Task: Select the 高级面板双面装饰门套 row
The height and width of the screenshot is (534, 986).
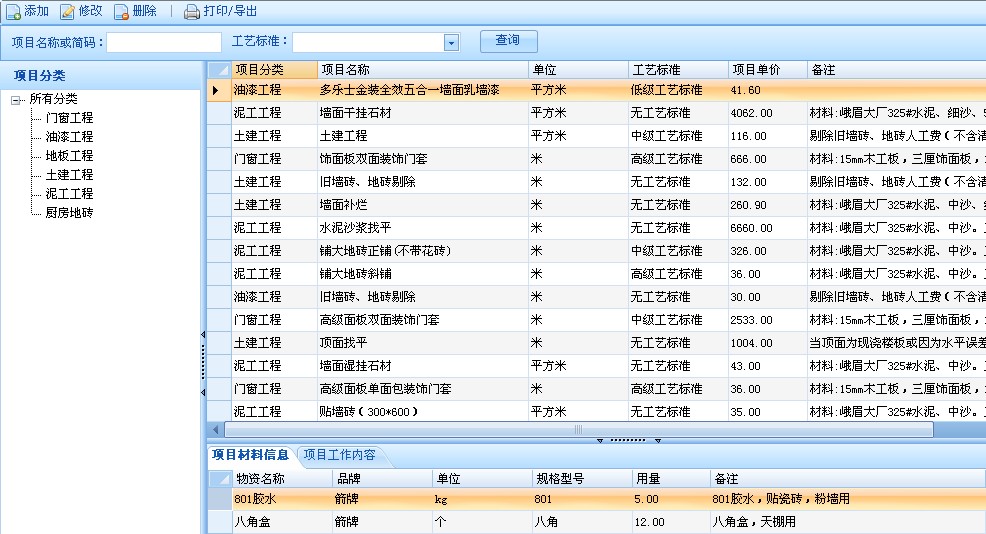Action: tap(596, 320)
